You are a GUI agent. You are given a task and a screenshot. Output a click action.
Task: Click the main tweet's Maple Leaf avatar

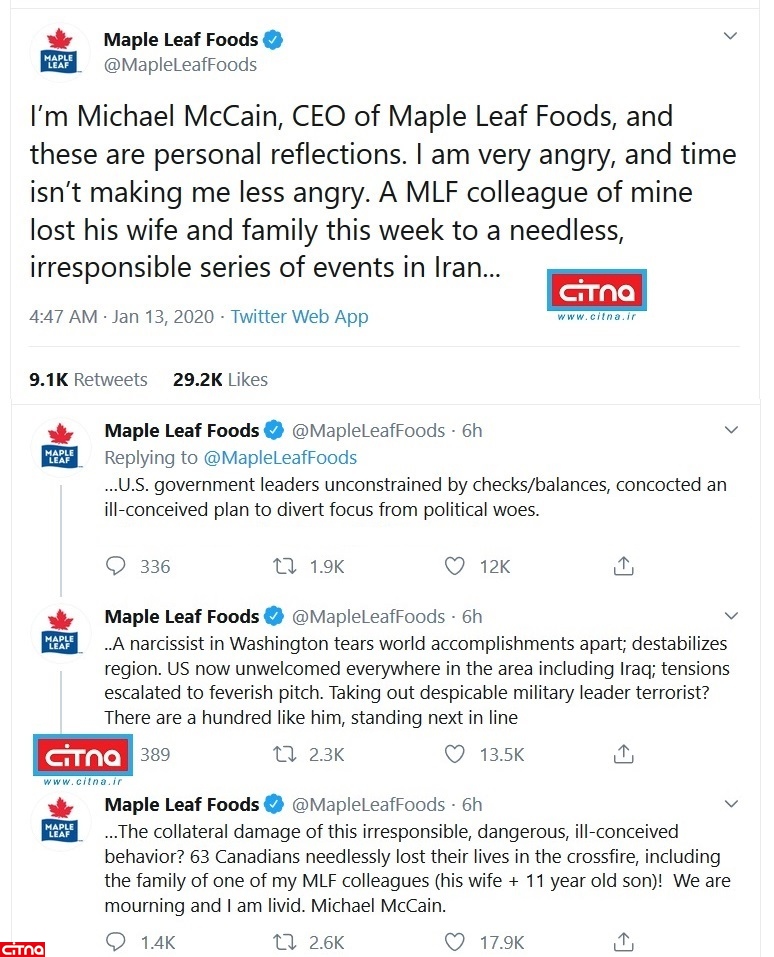click(60, 54)
